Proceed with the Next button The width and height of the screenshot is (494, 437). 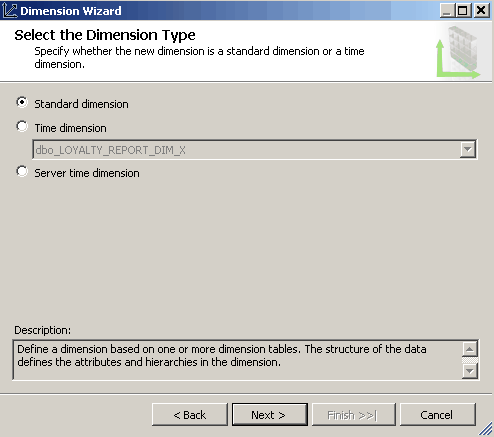[x=270, y=415]
